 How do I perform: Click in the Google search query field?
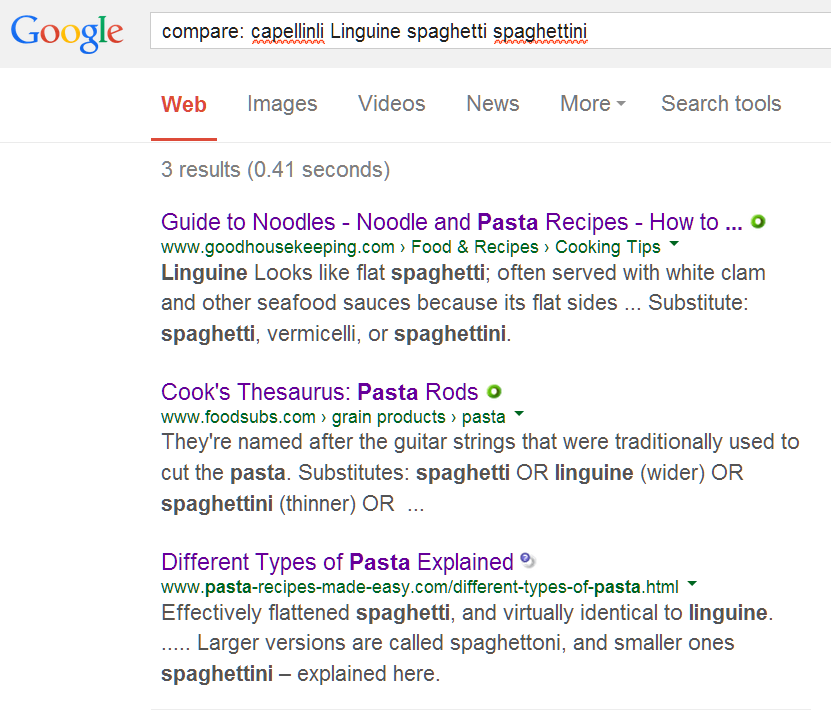click(490, 31)
